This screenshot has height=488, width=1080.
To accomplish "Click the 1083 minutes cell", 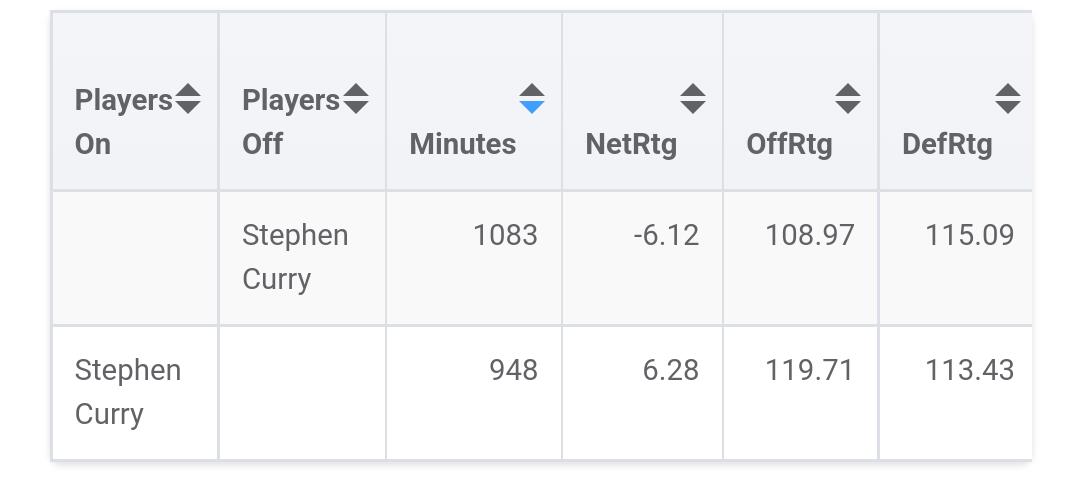I will 505,236.
